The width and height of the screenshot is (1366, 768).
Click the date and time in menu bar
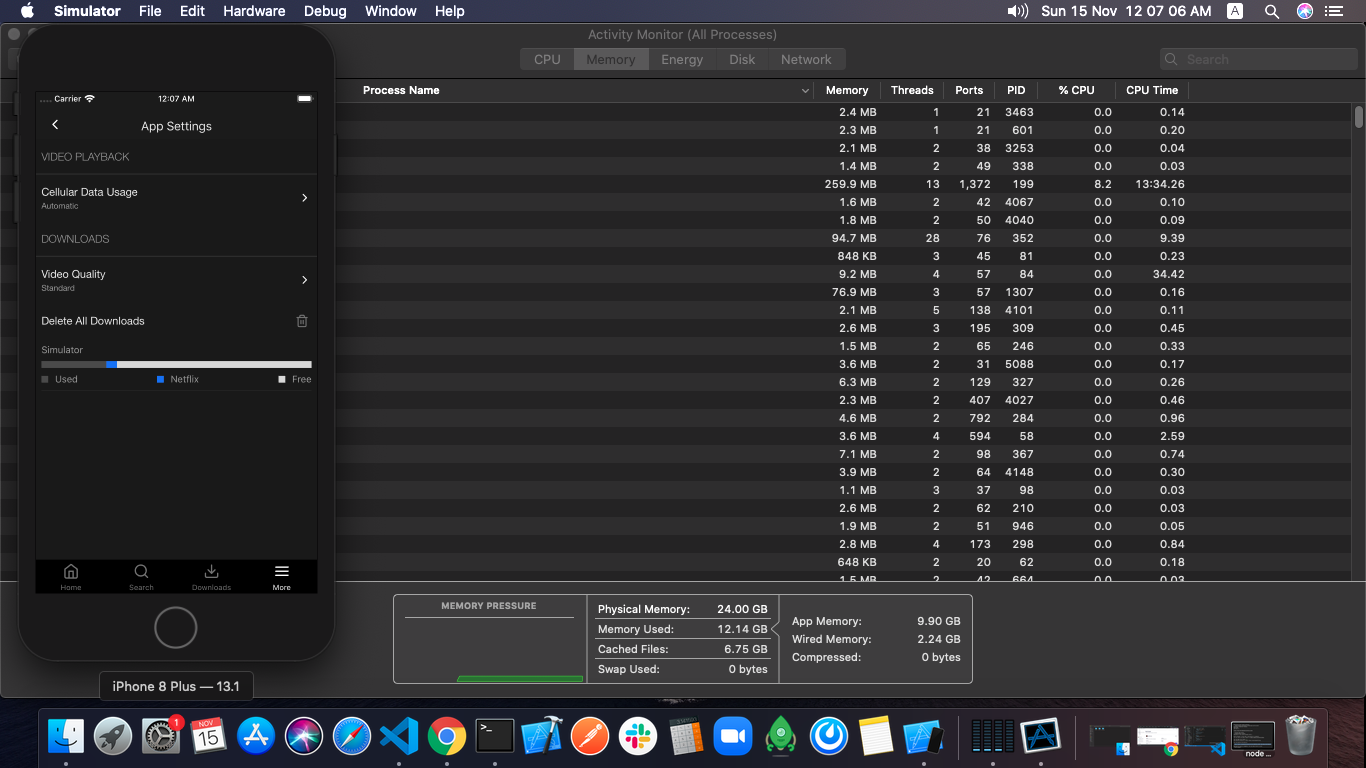(x=1125, y=11)
